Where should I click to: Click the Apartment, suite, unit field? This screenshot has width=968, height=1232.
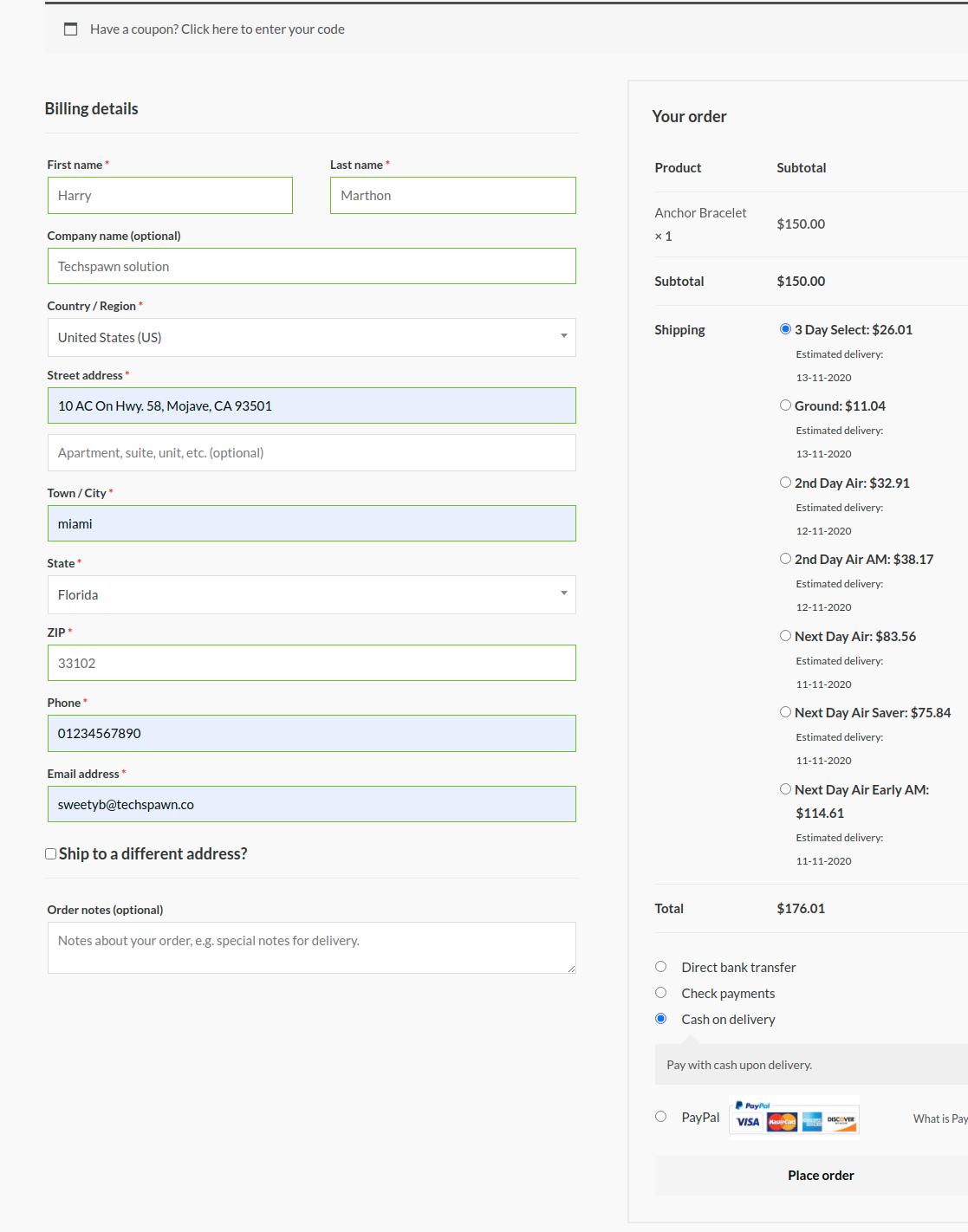311,453
